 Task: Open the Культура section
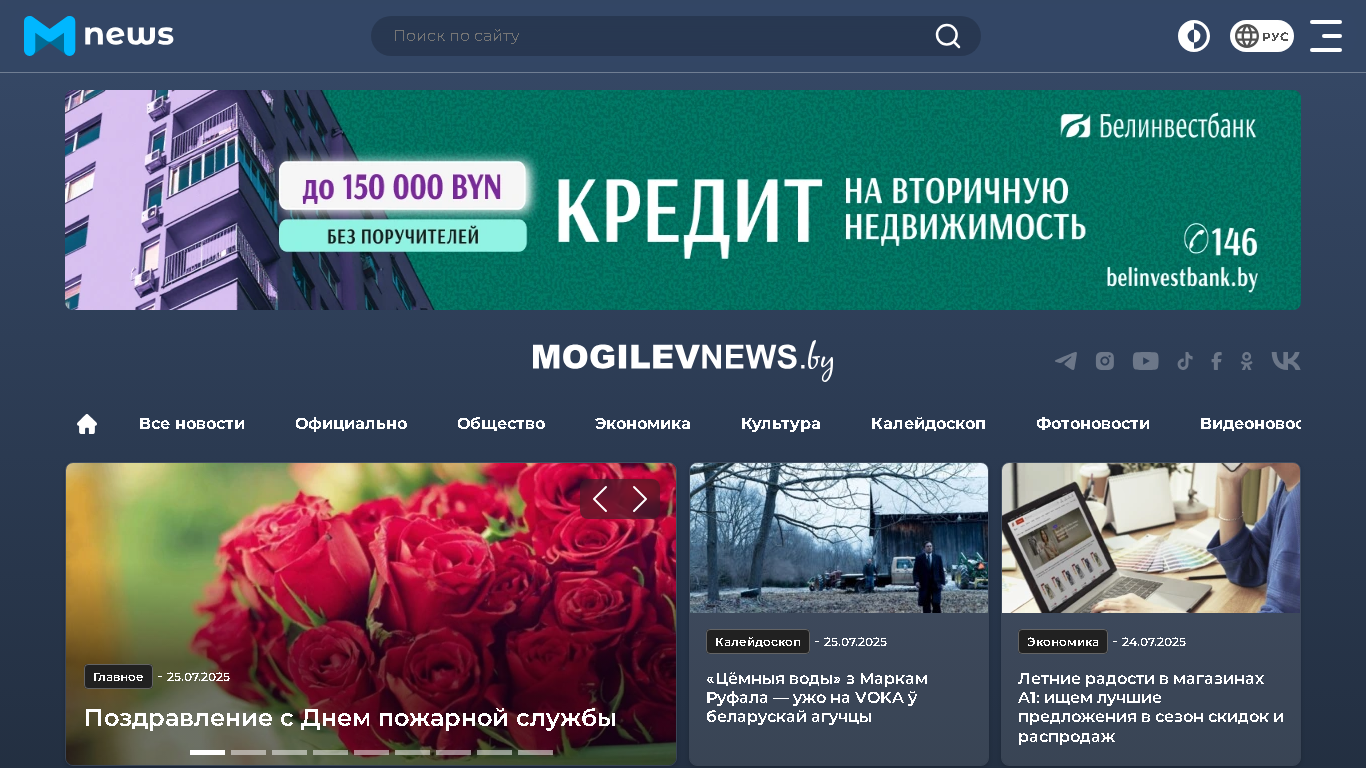pos(781,424)
